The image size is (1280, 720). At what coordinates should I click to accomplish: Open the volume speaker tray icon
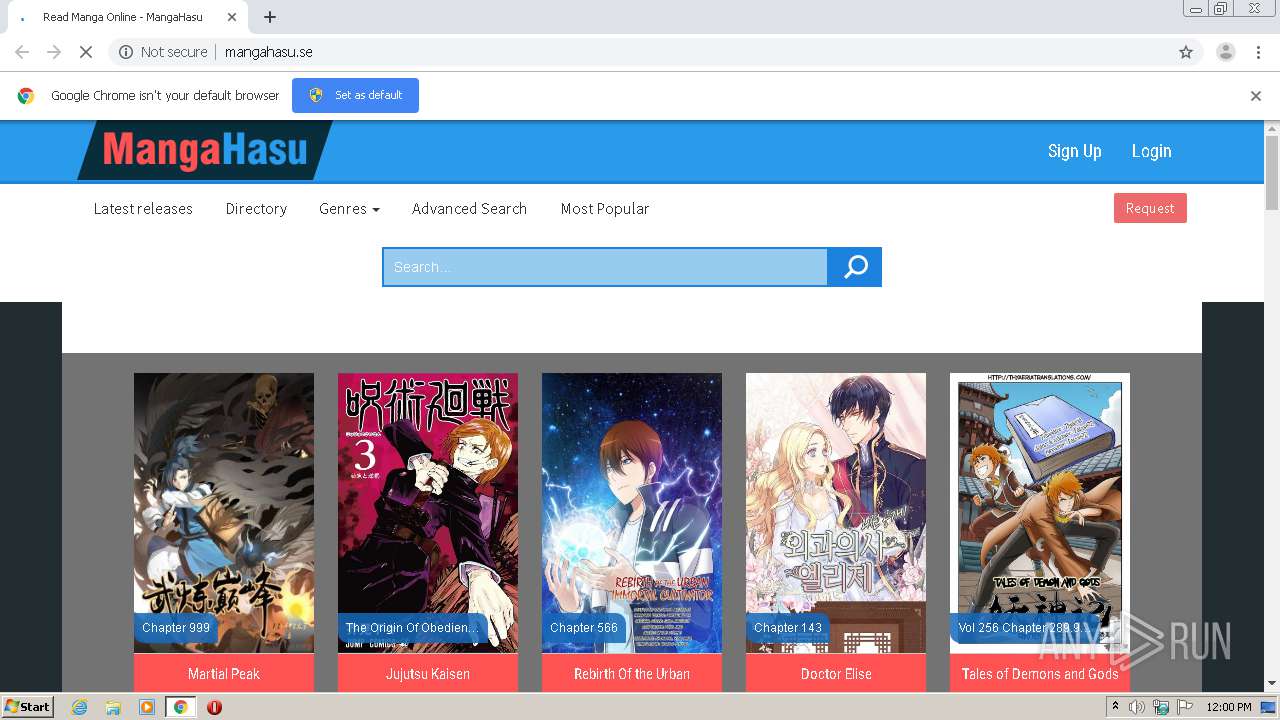point(1137,707)
